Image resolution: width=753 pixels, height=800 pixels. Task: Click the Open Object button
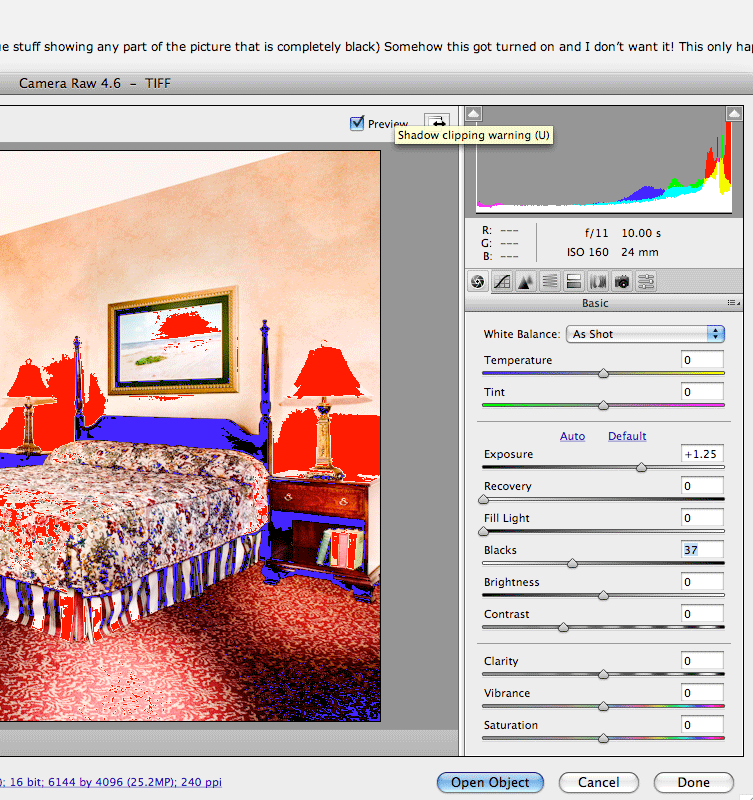pos(490,783)
